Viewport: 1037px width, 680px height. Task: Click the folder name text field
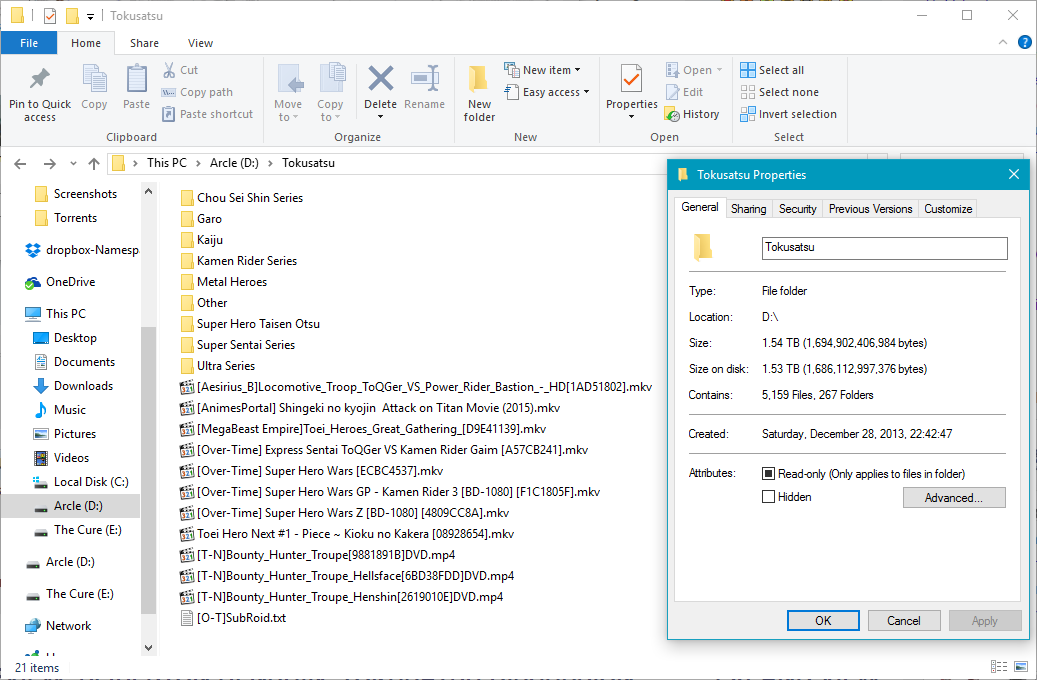click(x=883, y=247)
